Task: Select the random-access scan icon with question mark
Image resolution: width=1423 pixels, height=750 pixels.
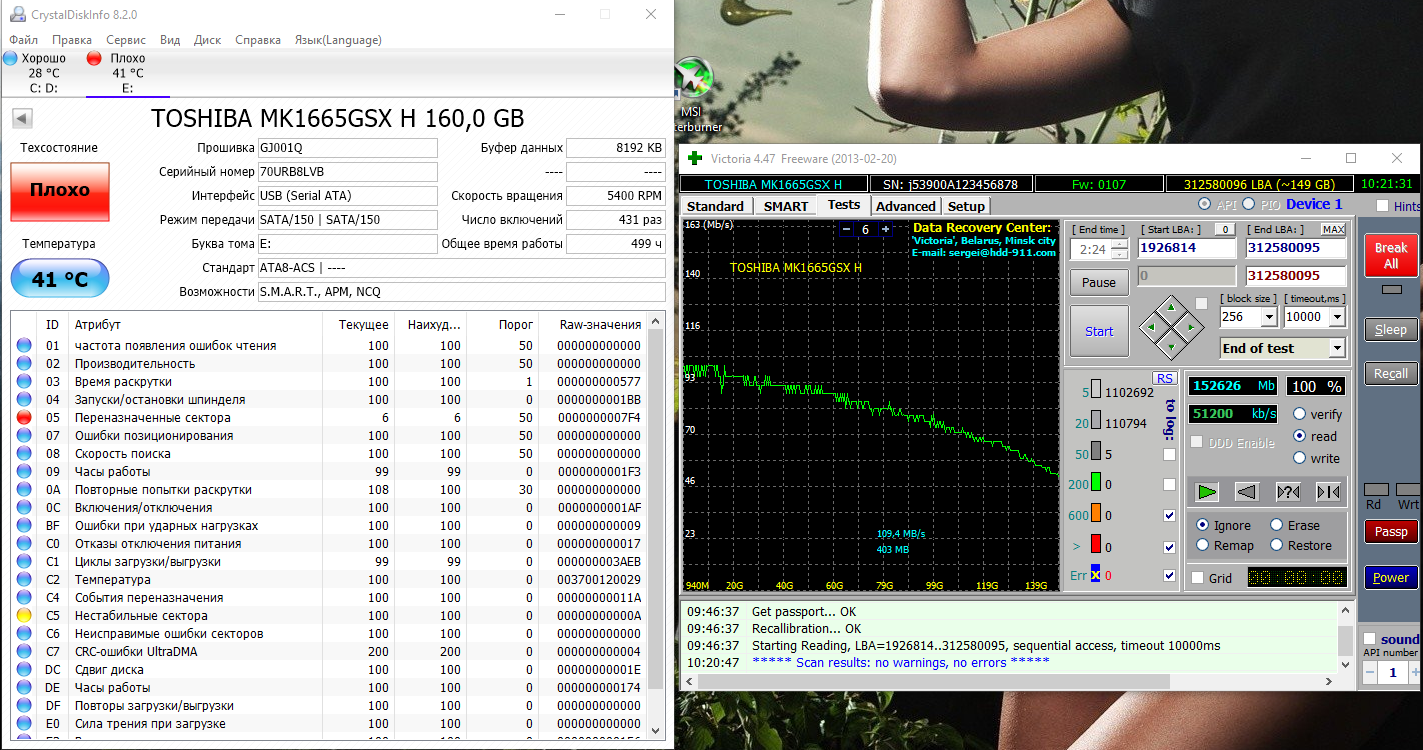Action: coord(1288,491)
